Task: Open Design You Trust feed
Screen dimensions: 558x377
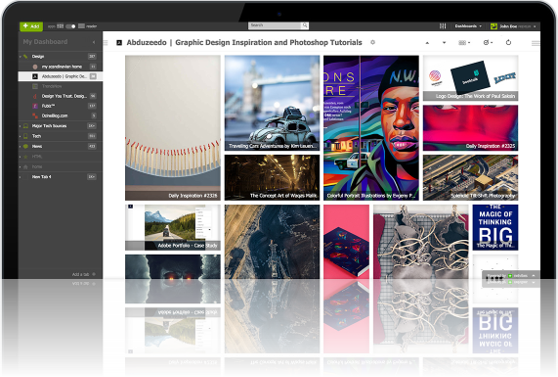Action: 64,96
